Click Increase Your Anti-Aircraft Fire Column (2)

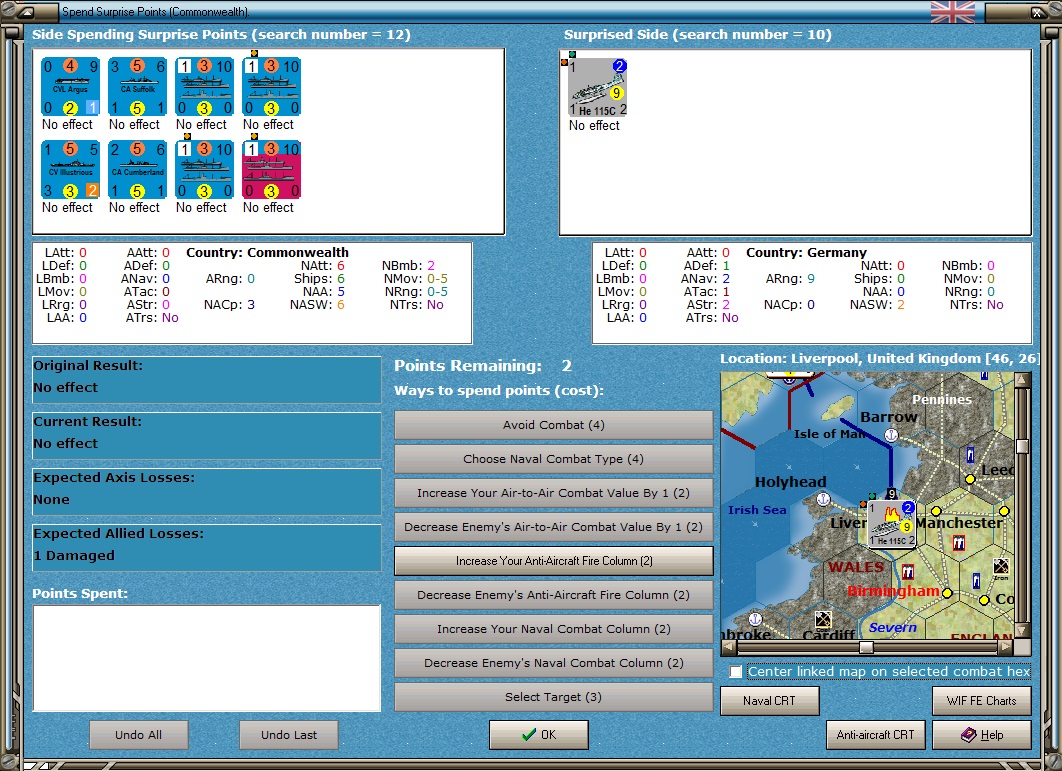(x=553, y=561)
